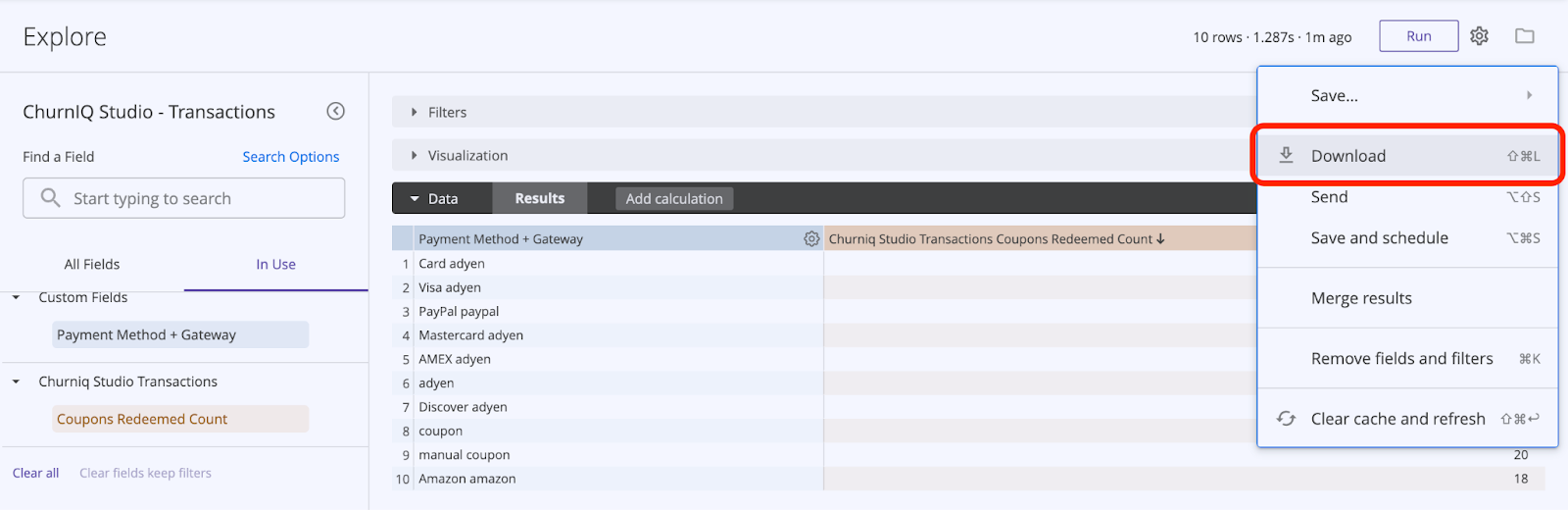Image resolution: width=1568 pixels, height=510 pixels.
Task: Click sort arrow on Coupons Redeemed Count column
Action: (x=1160, y=238)
